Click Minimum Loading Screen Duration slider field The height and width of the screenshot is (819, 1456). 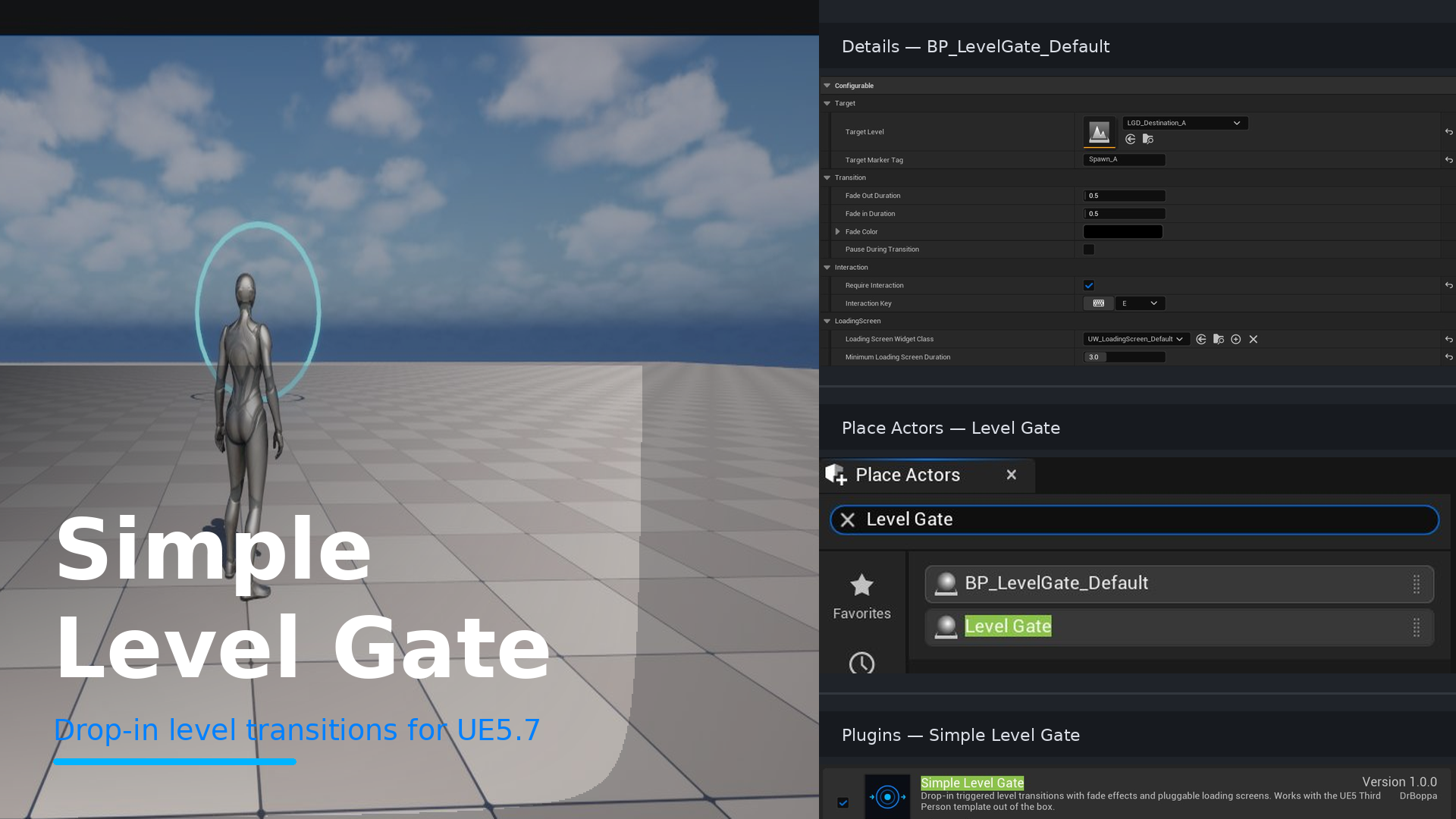1124,356
